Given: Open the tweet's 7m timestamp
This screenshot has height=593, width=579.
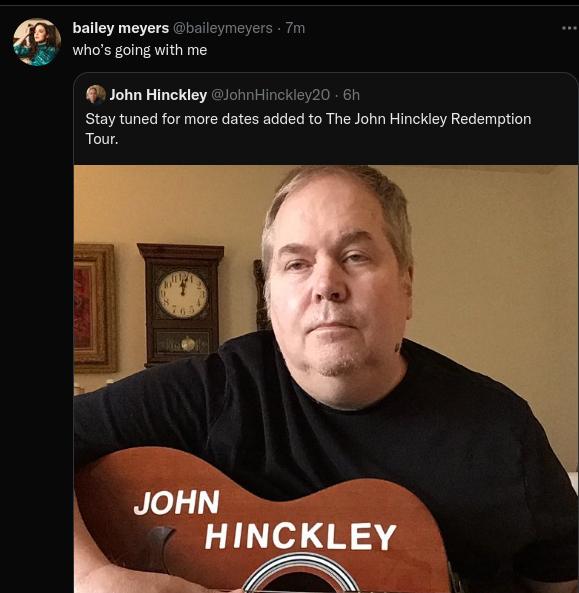Looking at the screenshot, I should click(295, 28).
